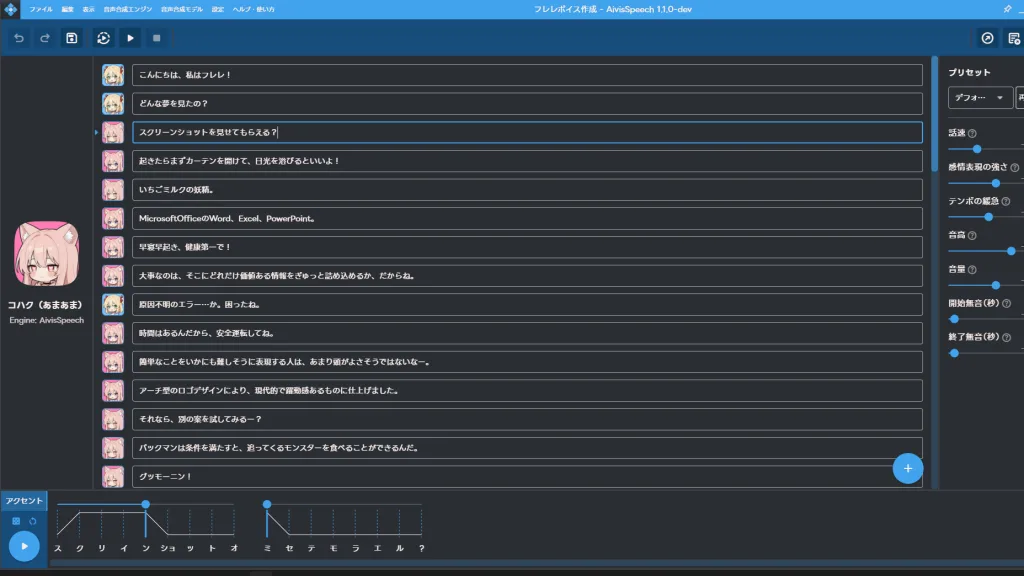
Task: Open the ファイル menu
Action: [40, 9]
